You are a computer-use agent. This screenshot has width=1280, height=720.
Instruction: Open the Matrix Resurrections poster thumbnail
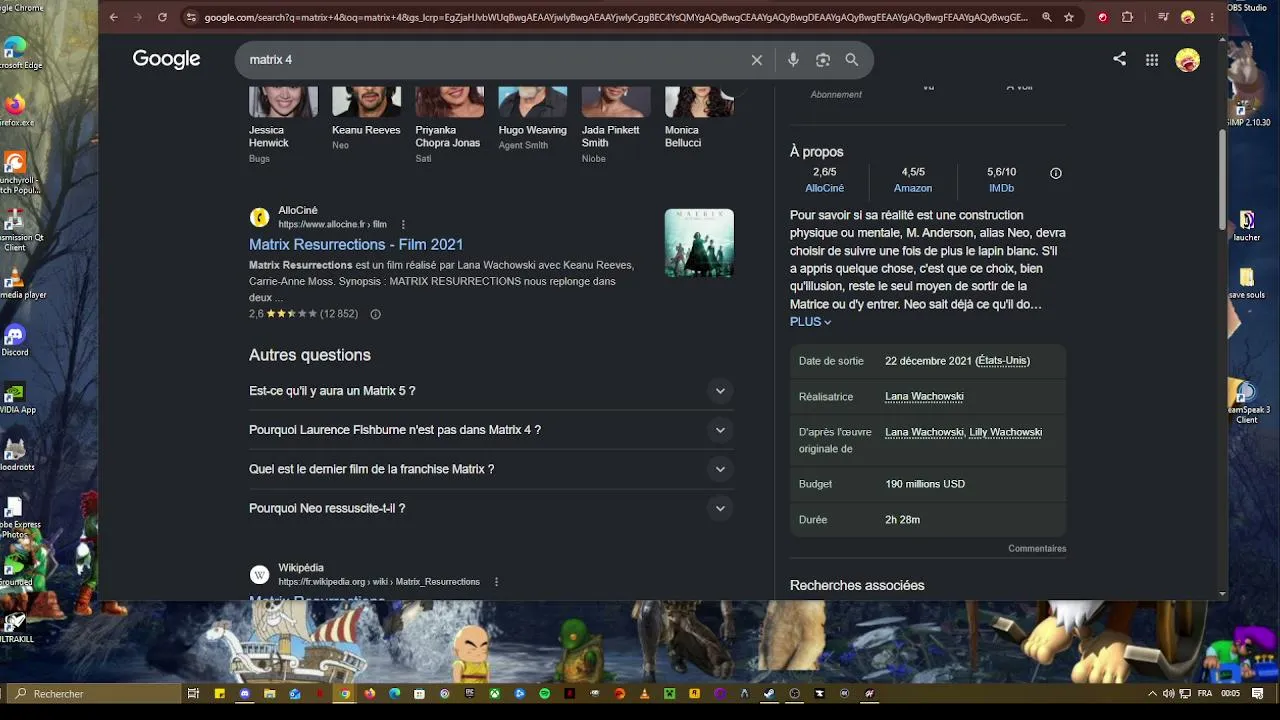pos(699,243)
